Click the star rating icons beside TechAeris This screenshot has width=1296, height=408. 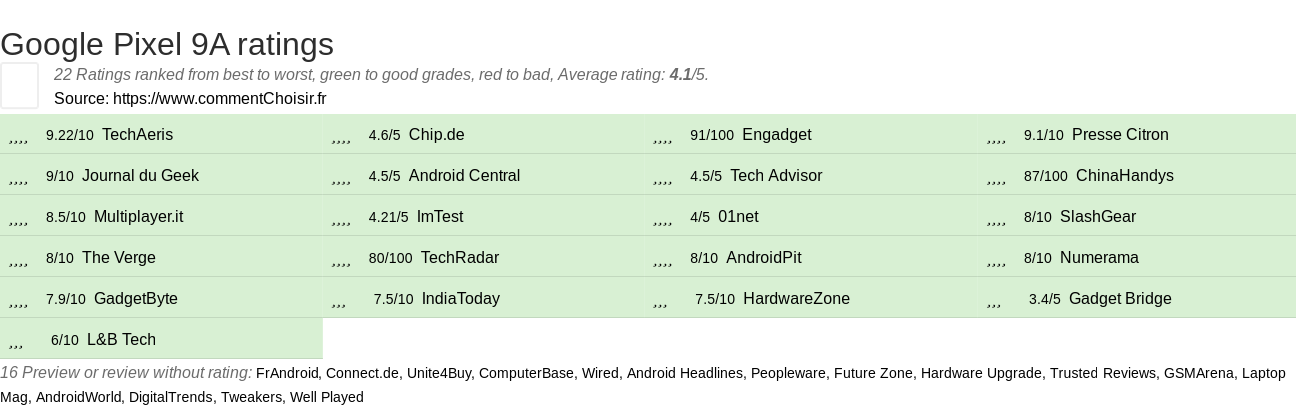pos(18,136)
